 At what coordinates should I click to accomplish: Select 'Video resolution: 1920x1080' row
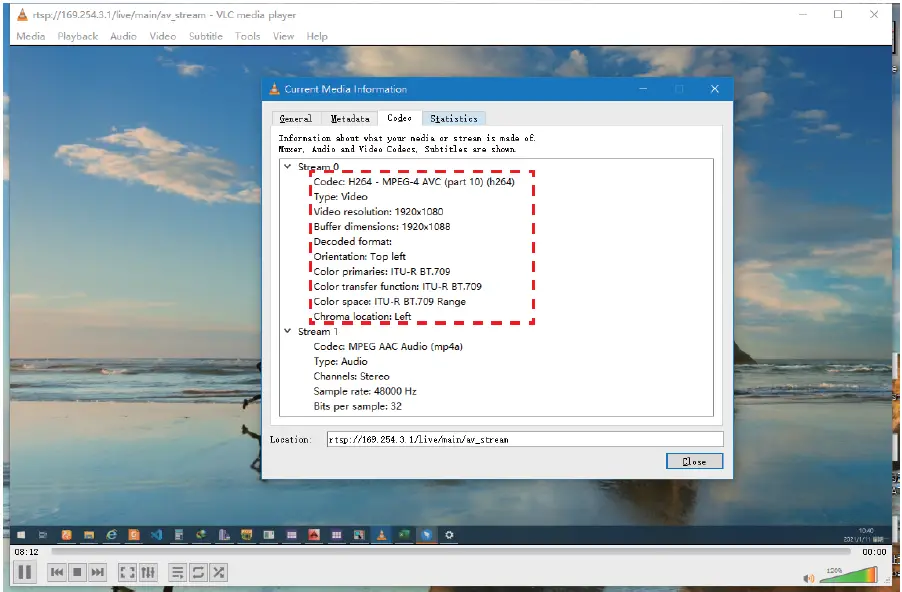(x=378, y=212)
